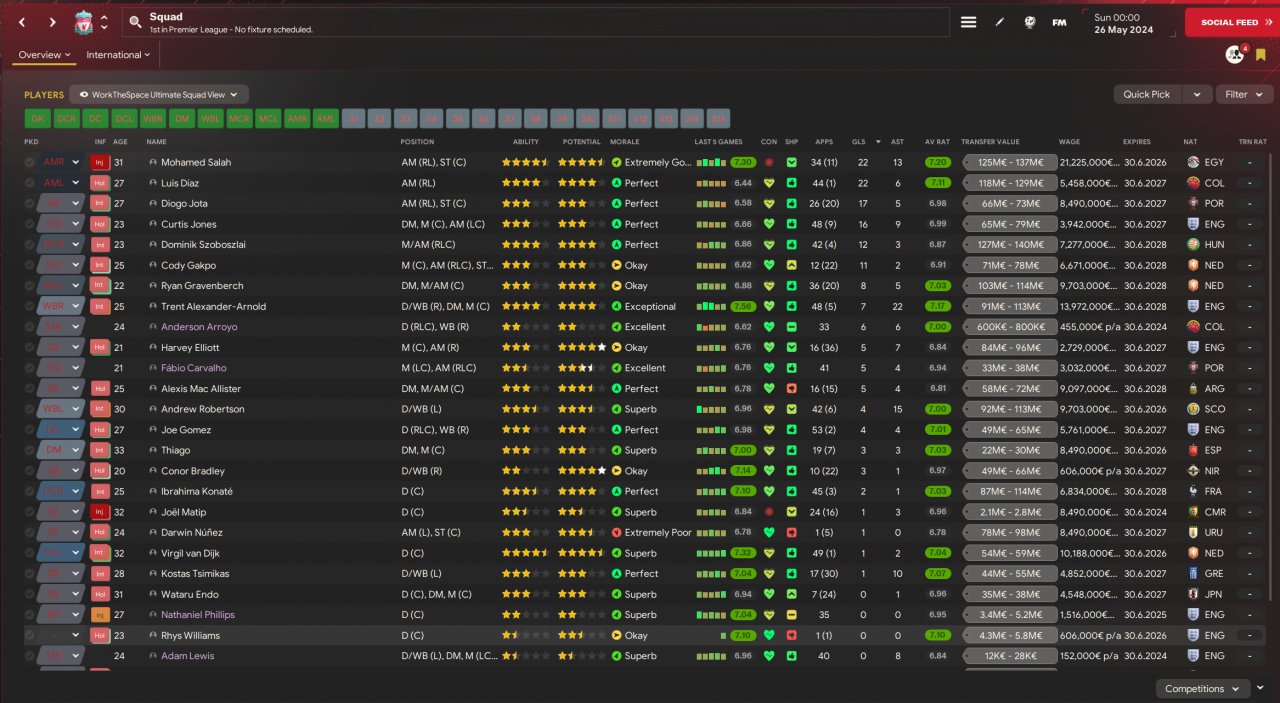Go forward using the right arrow
This screenshot has height=703, width=1280.
click(52, 22)
